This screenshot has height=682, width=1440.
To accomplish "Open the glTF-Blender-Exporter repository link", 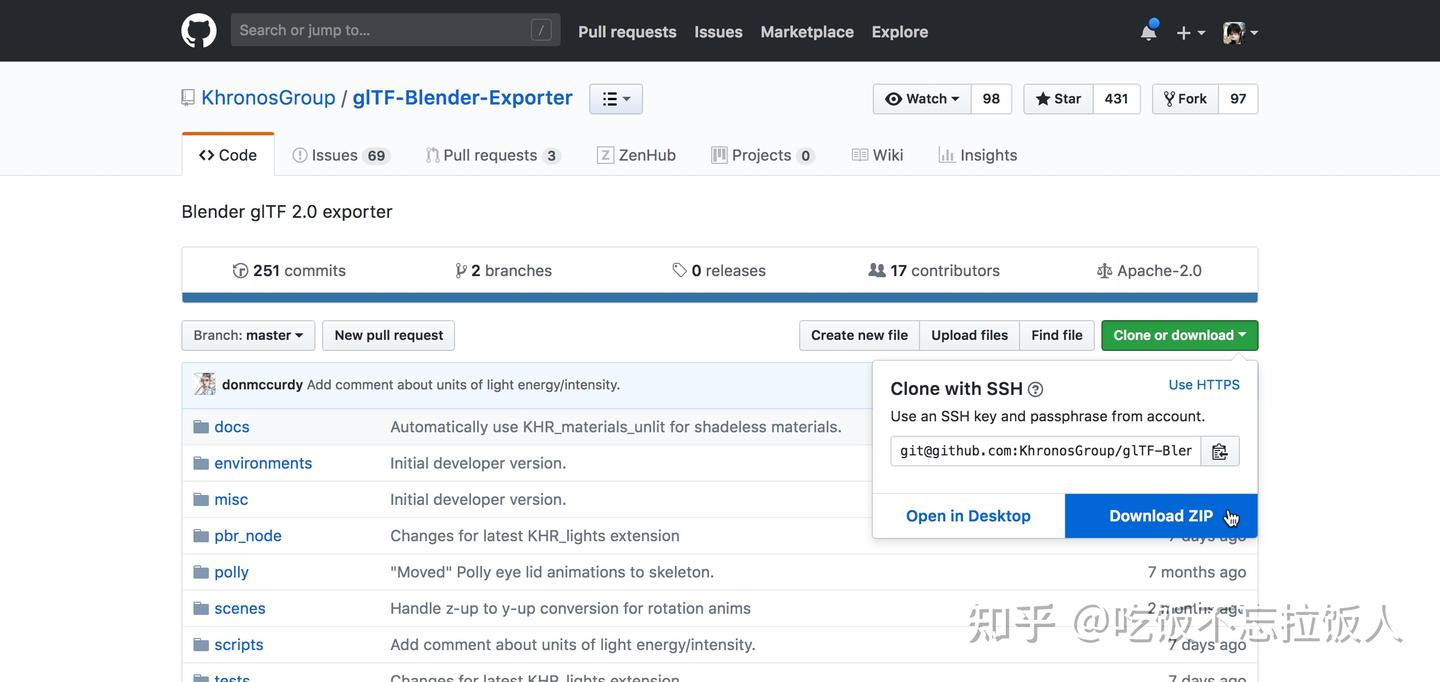I will point(462,97).
